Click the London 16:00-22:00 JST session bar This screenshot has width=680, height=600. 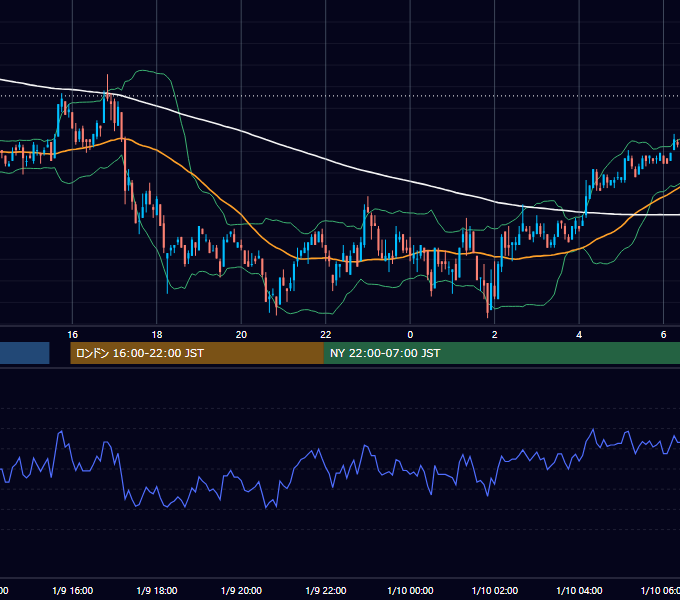[x=197, y=353]
